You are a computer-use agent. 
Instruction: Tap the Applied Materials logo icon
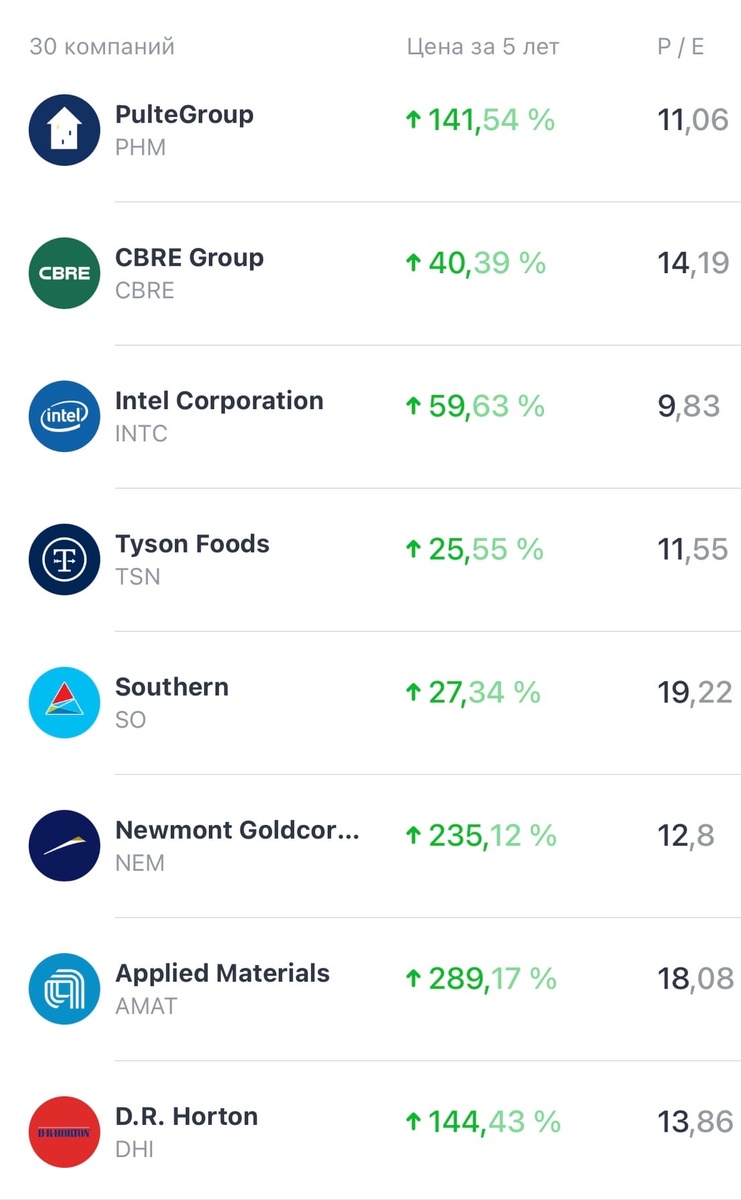(x=65, y=988)
